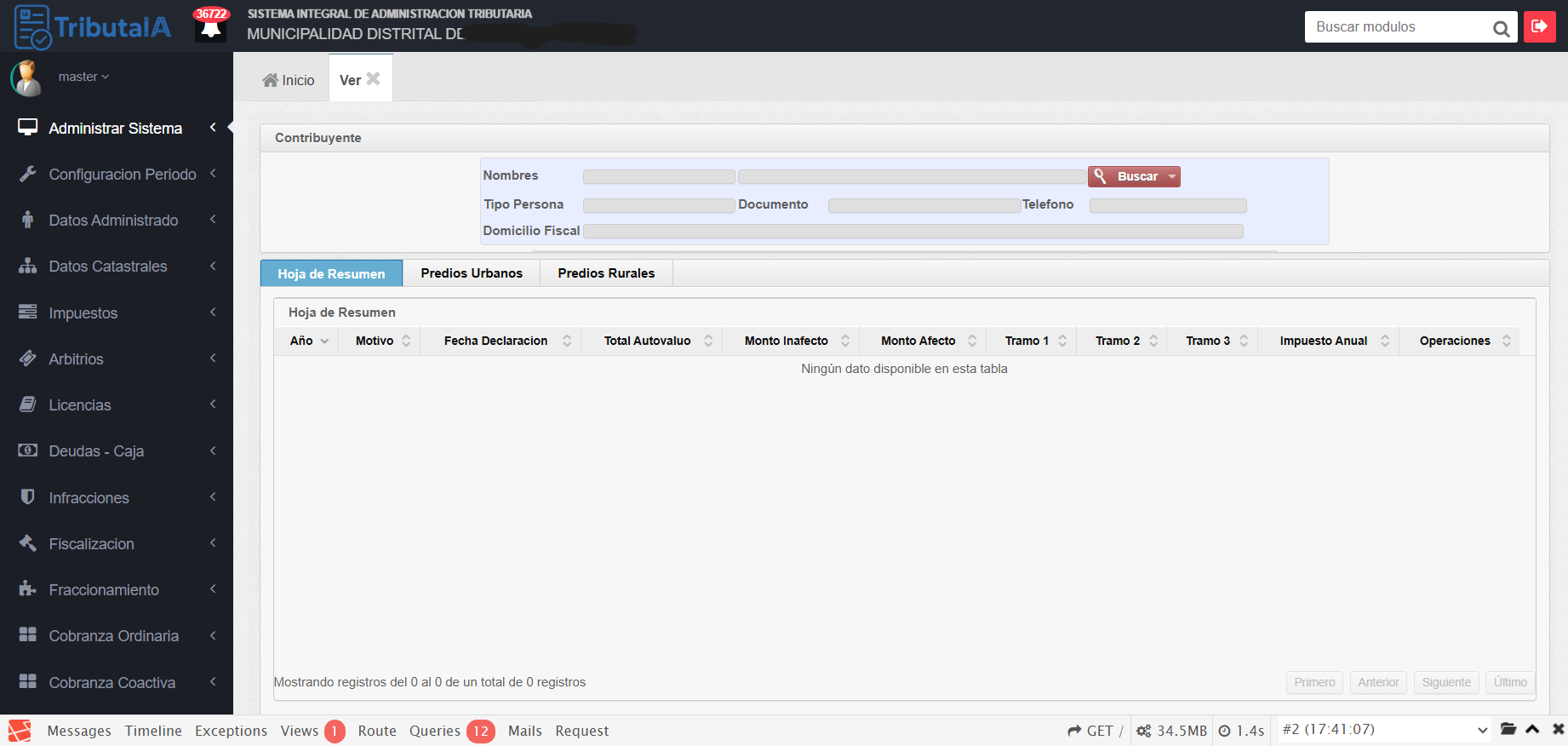
Task: Switch to the Predios Urbanos tab
Action: [472, 273]
